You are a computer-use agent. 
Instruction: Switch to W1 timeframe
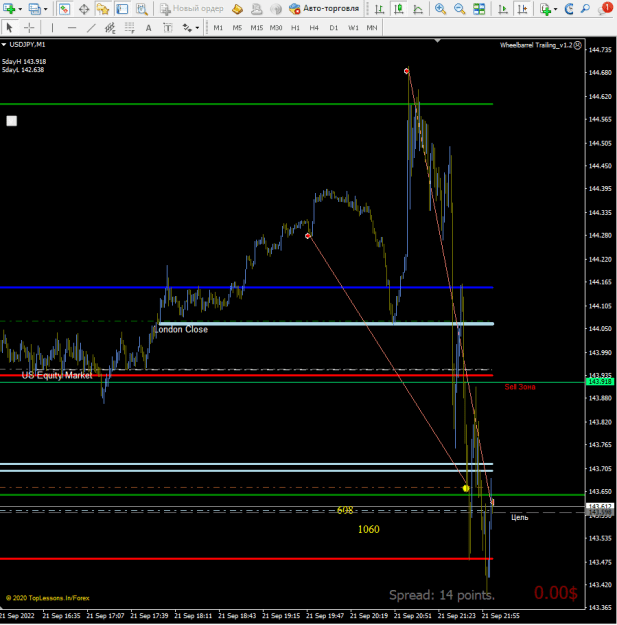[353, 28]
